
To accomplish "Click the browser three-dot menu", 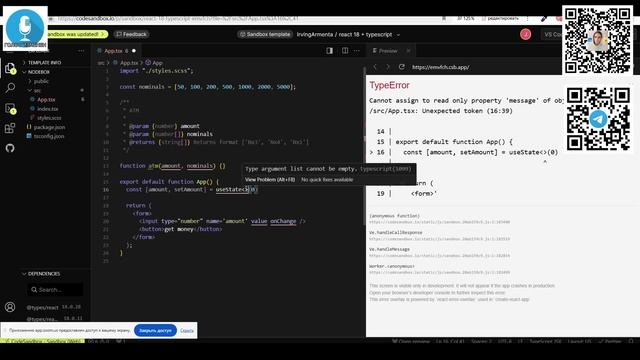I will pyautogui.click(x=527, y=19).
